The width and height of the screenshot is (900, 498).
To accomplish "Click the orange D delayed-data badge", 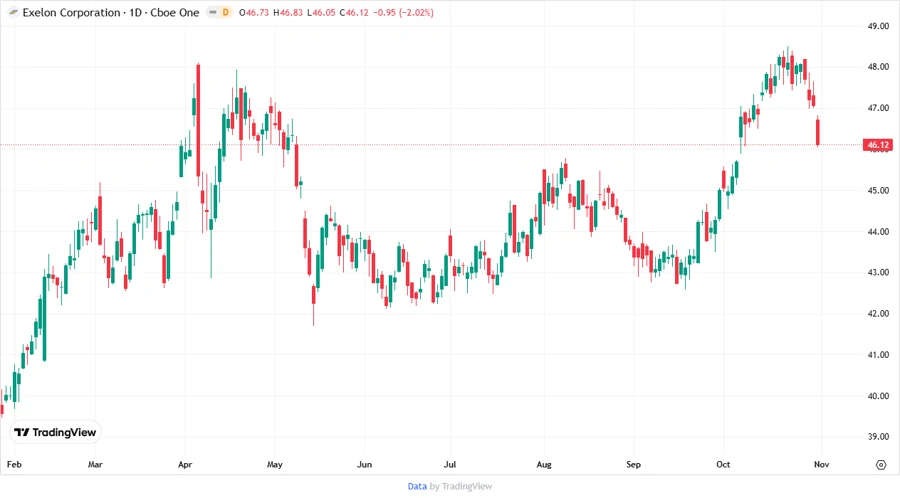I will [226, 12].
